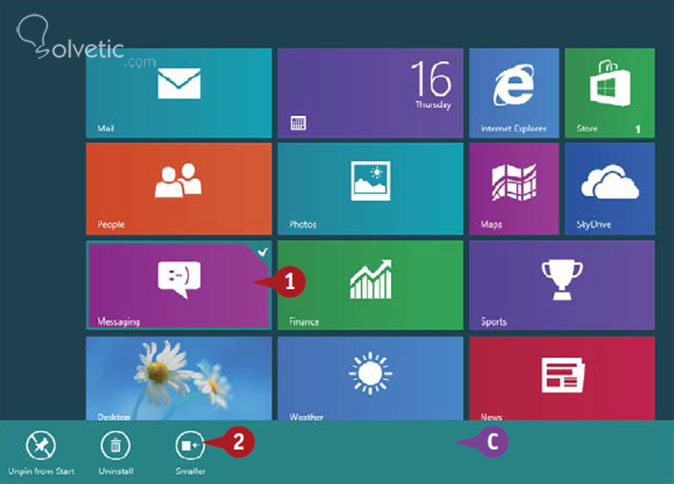674x484 pixels.
Task: Open the Sports tile
Action: pos(562,285)
